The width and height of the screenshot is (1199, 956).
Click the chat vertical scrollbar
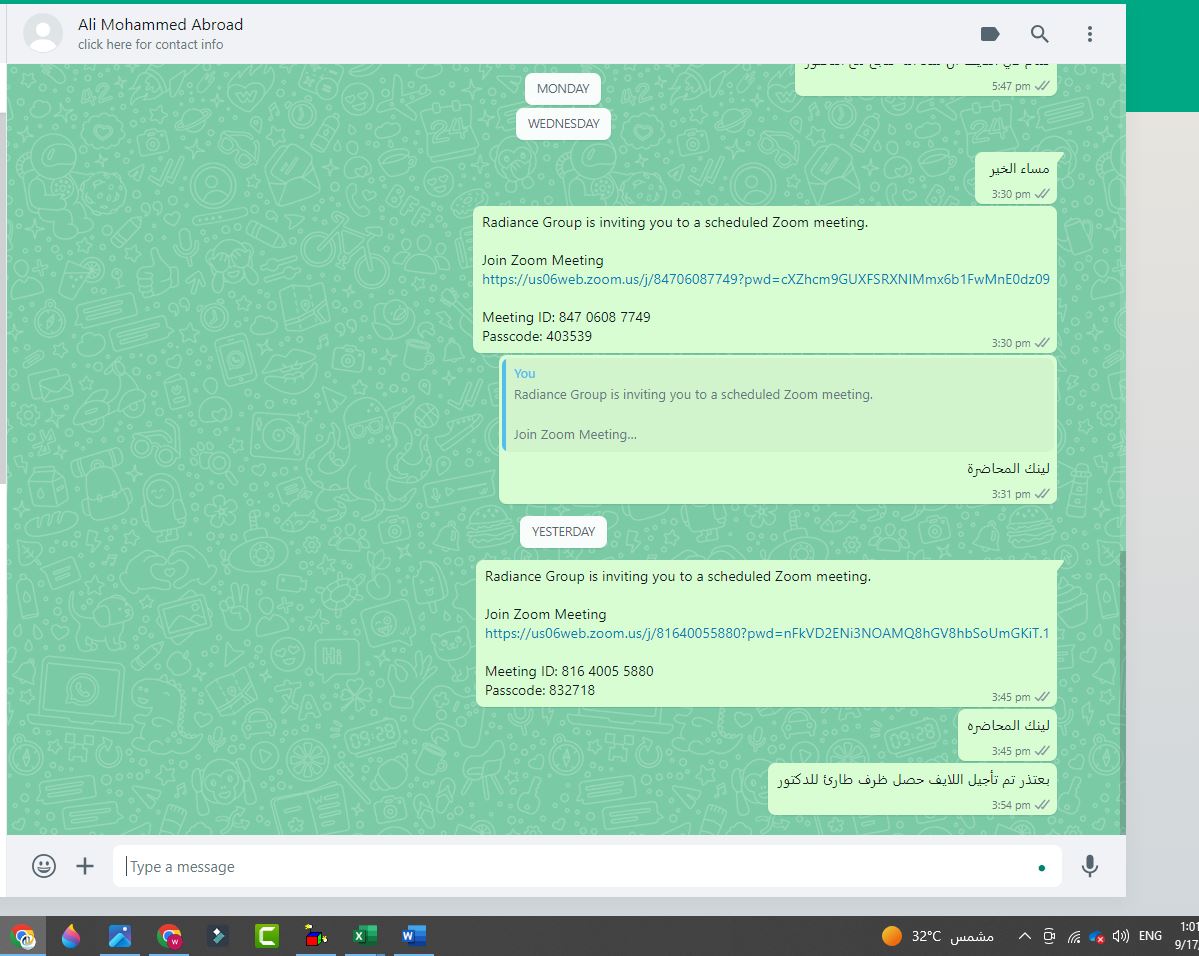coord(1123,692)
